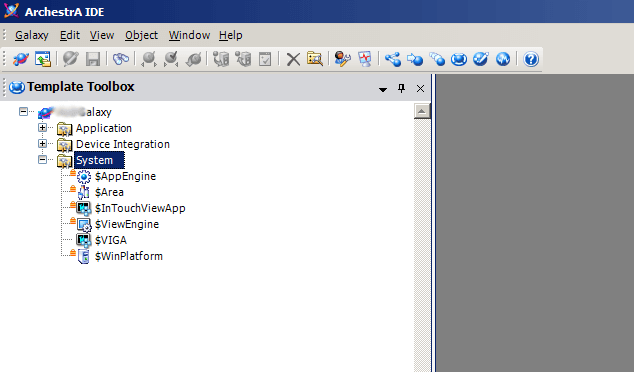Click the Help question mark icon
Screen dimensions: 634x372
(x=531, y=59)
